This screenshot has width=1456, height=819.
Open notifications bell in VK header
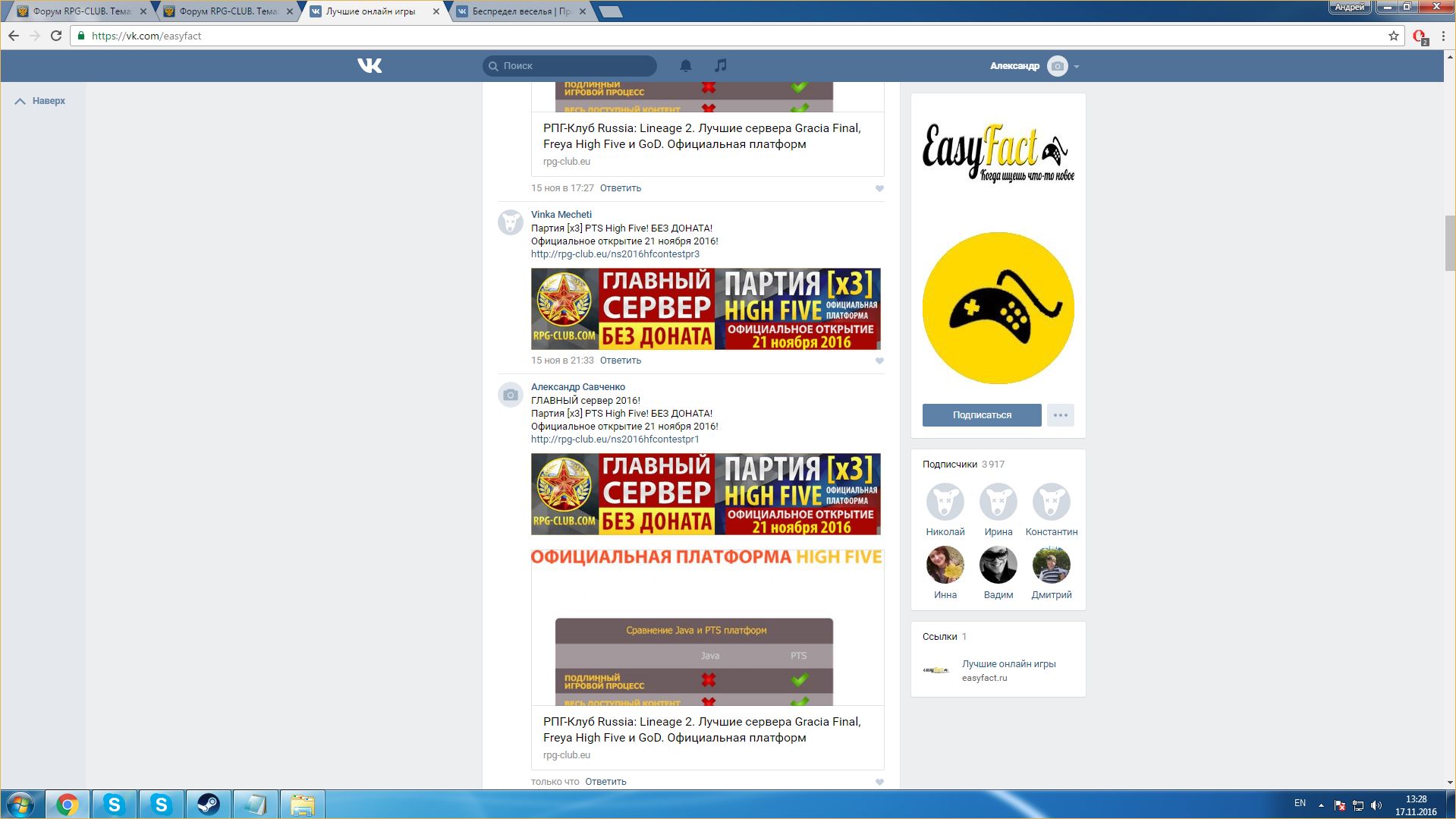pos(686,66)
